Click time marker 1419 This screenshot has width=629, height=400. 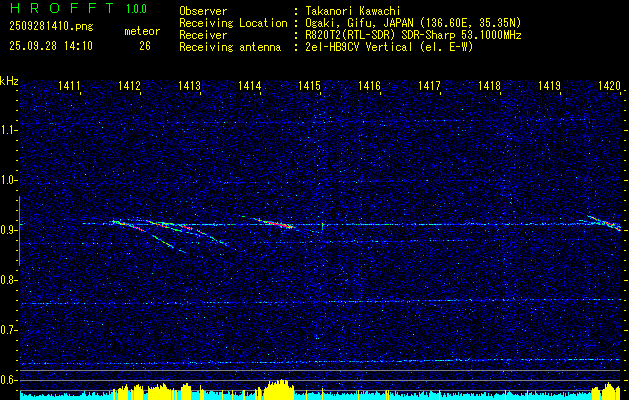point(549,85)
